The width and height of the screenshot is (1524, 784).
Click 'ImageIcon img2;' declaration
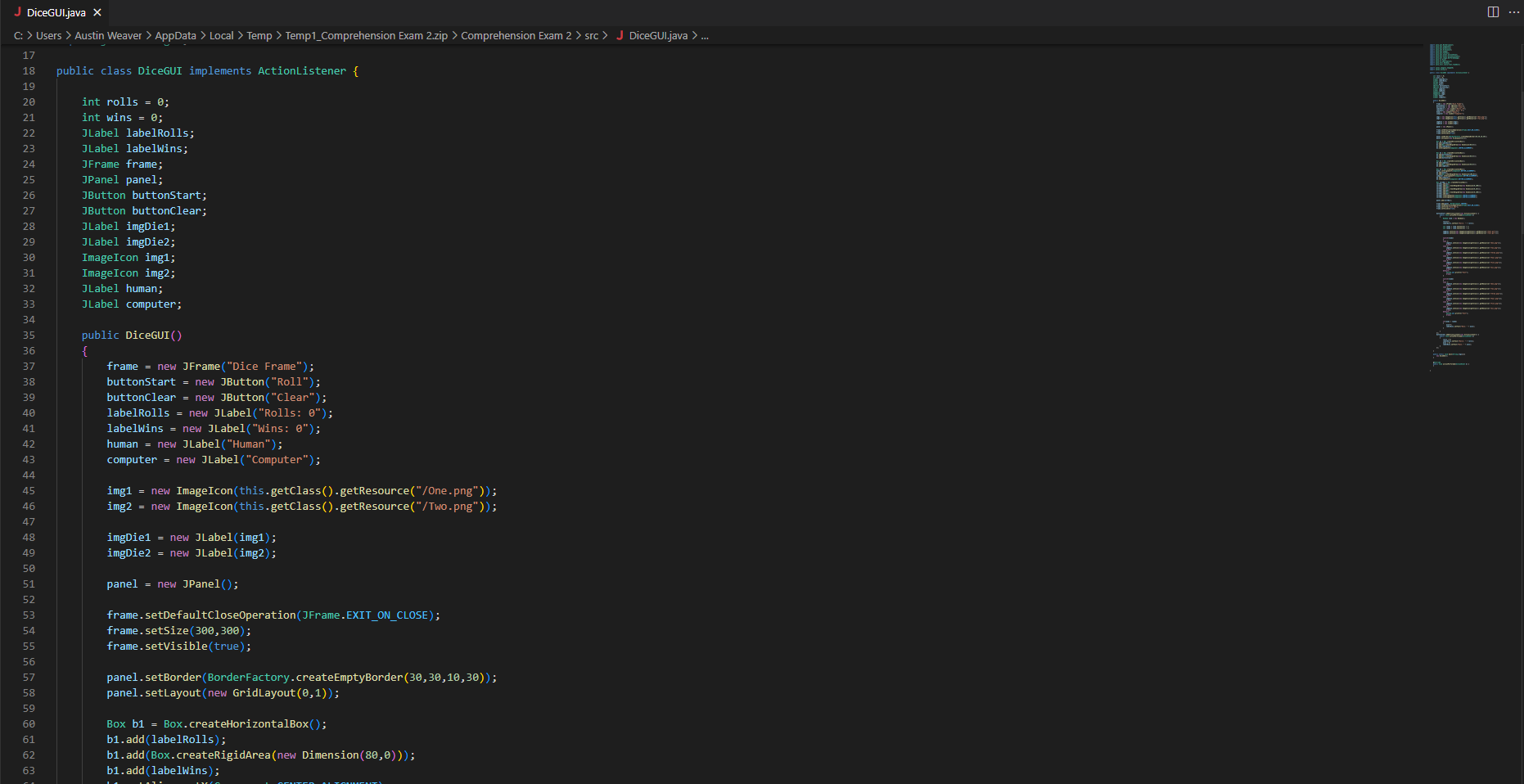[x=129, y=273]
